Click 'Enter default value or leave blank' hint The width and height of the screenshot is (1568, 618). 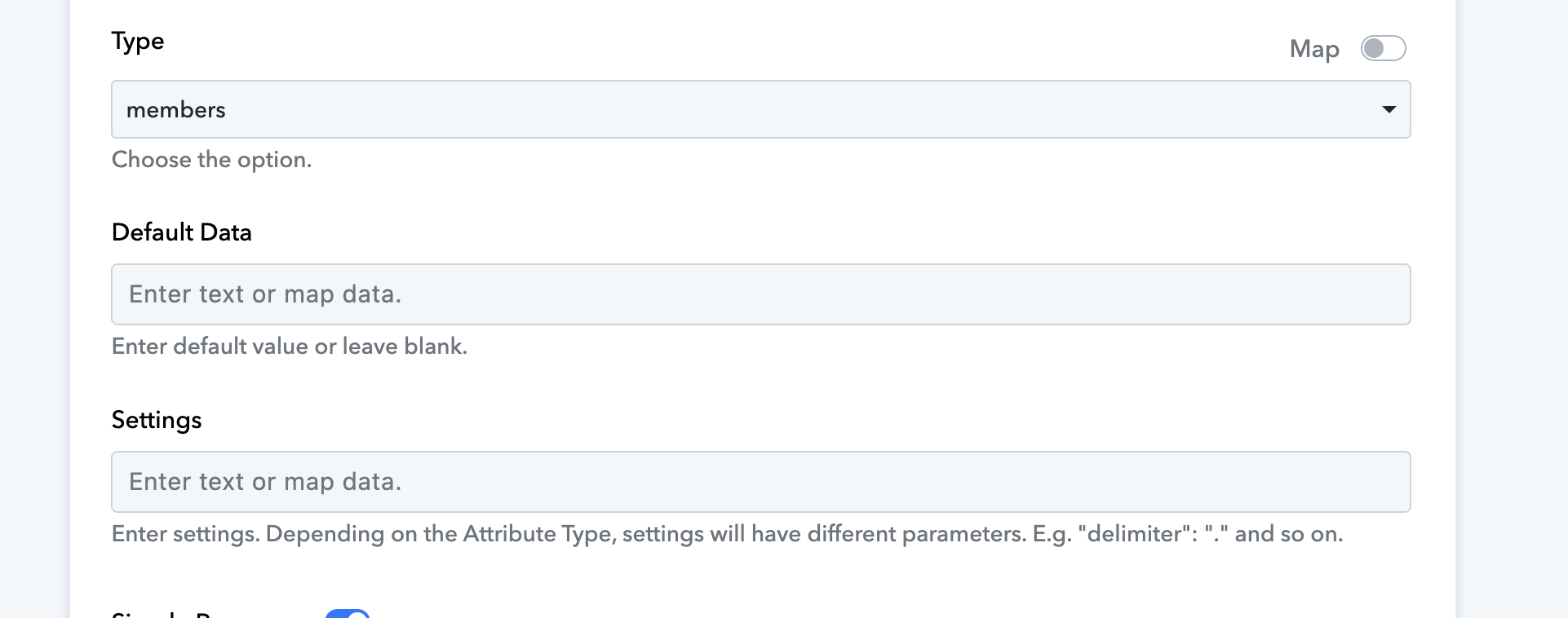tap(289, 347)
